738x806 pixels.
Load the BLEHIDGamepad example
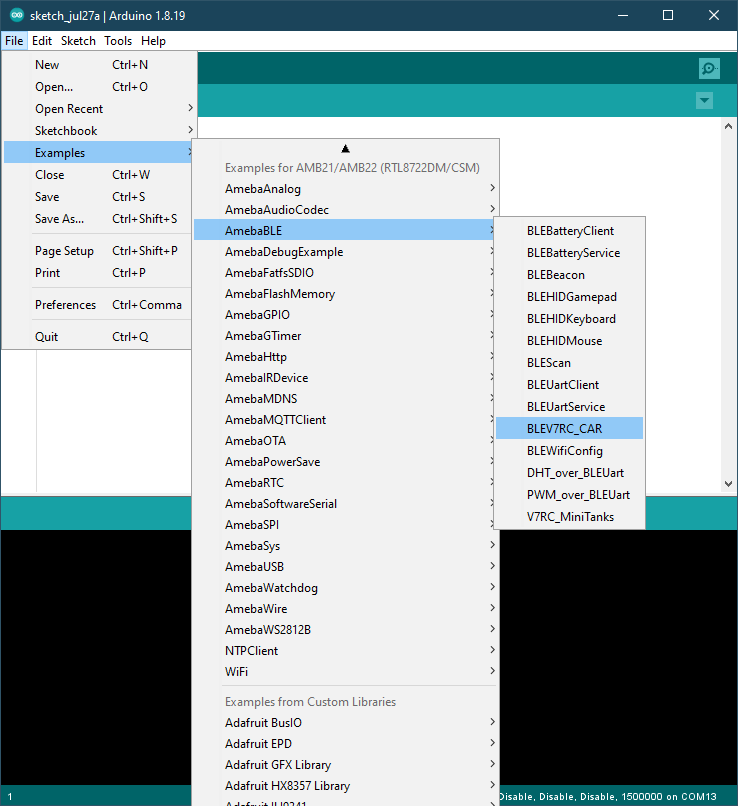click(569, 297)
